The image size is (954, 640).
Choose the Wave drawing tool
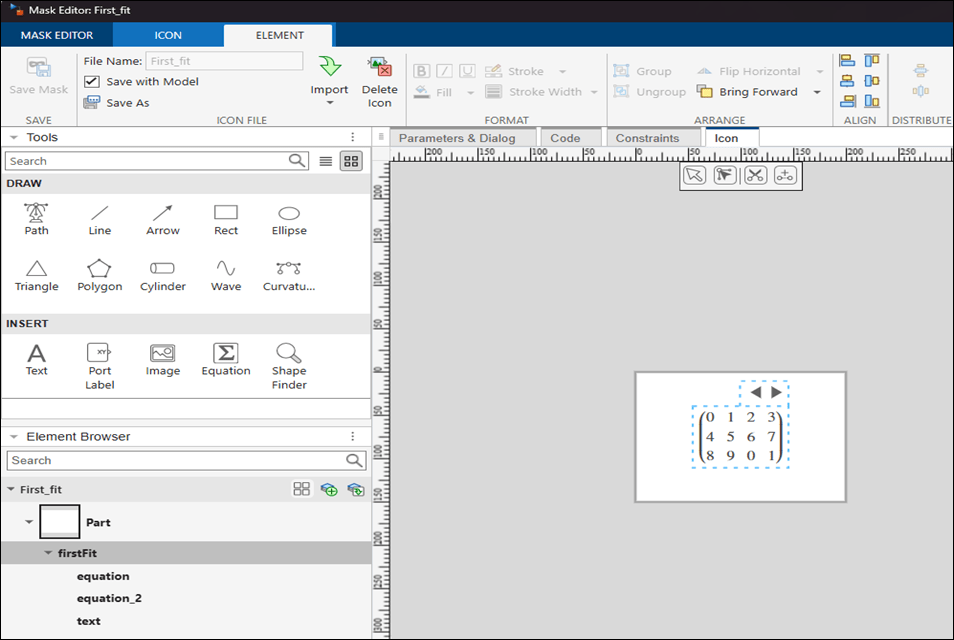(226, 274)
